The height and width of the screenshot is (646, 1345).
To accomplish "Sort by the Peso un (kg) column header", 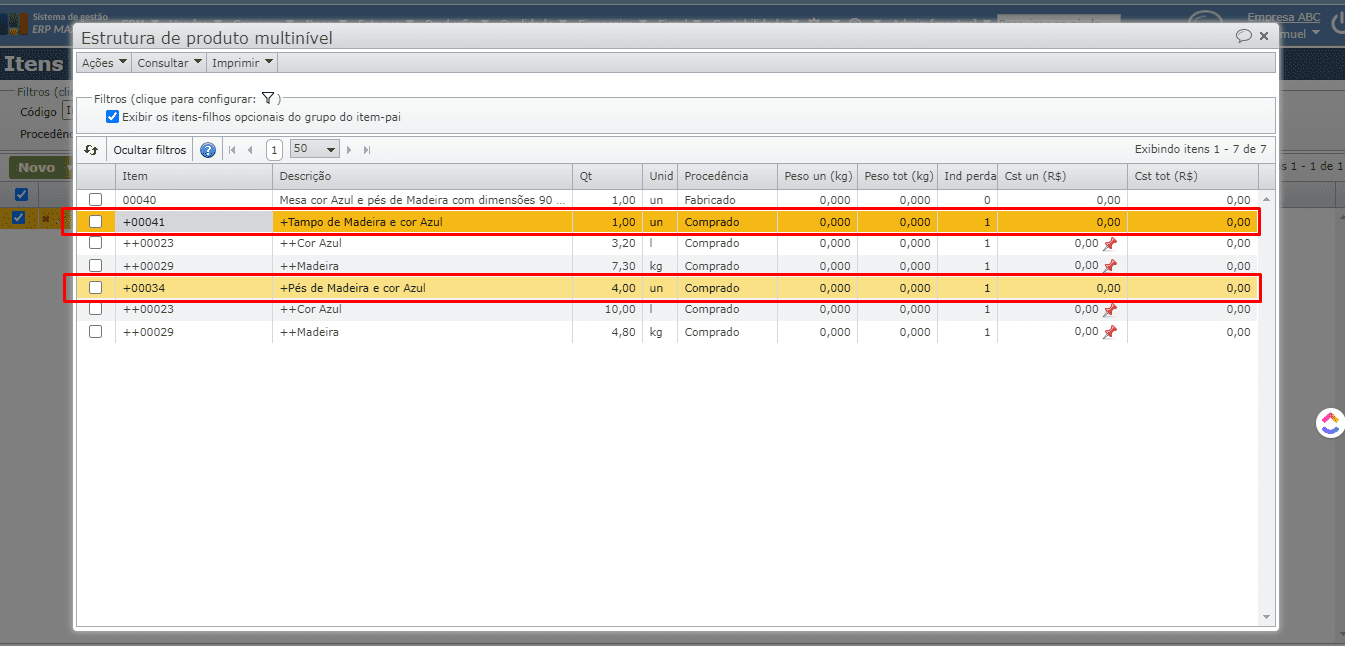I will pos(817,176).
